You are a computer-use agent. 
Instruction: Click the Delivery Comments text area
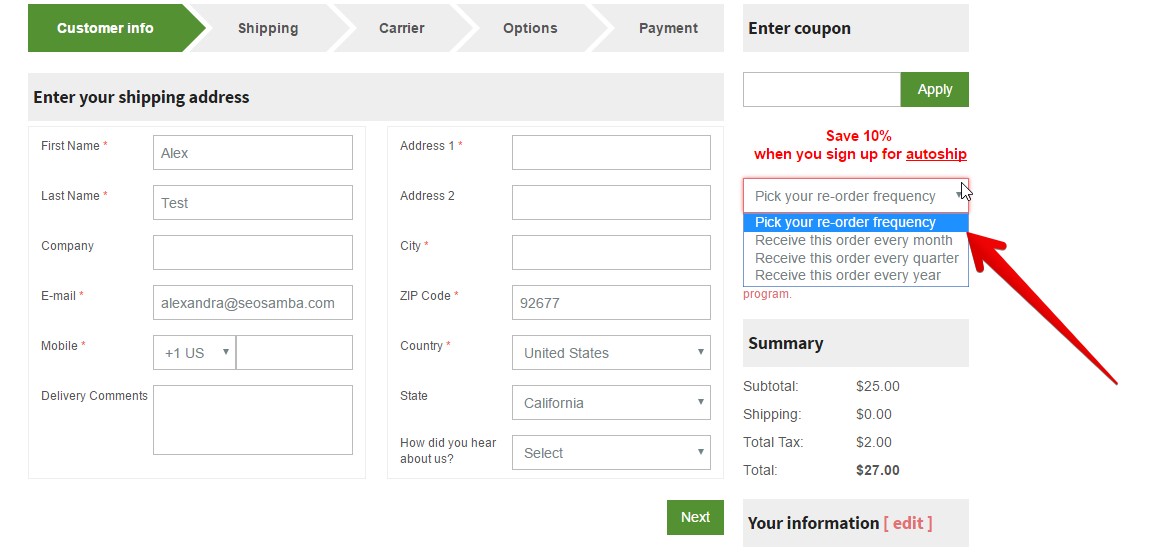point(252,420)
